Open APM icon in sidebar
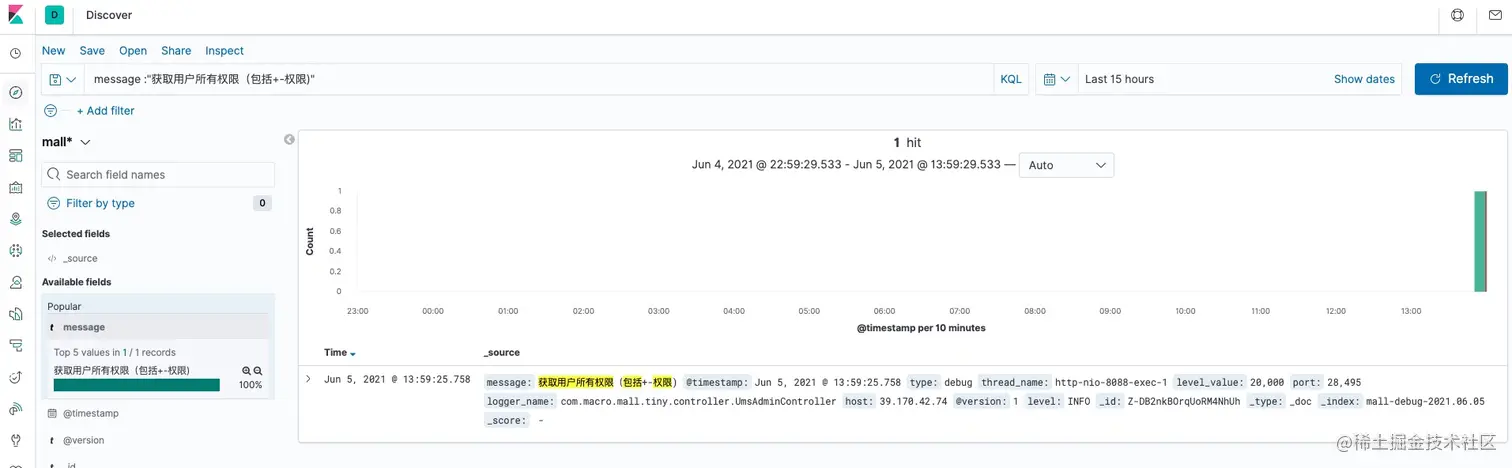 [15, 345]
